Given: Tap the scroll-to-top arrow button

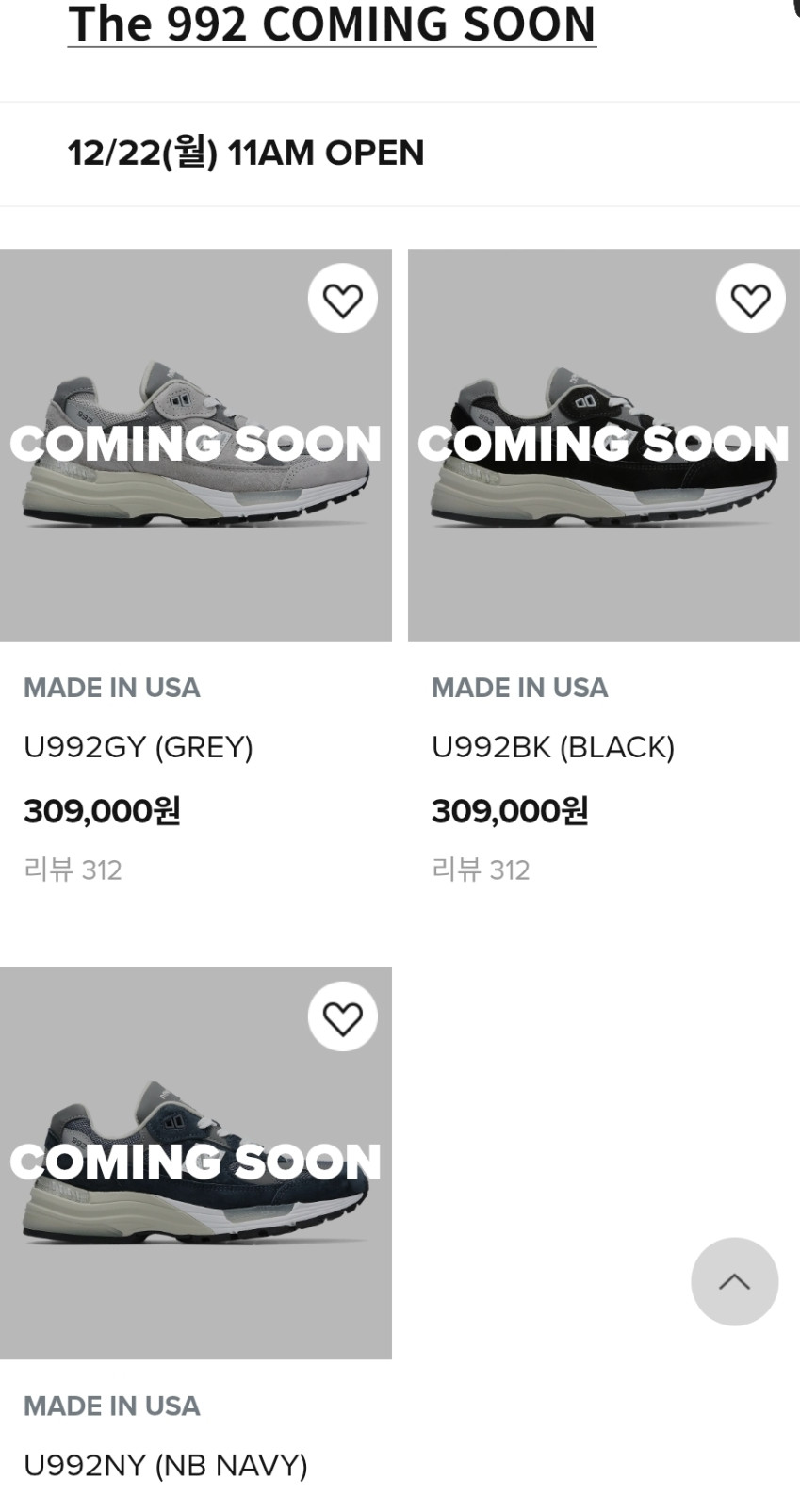Looking at the screenshot, I should coord(734,1281).
